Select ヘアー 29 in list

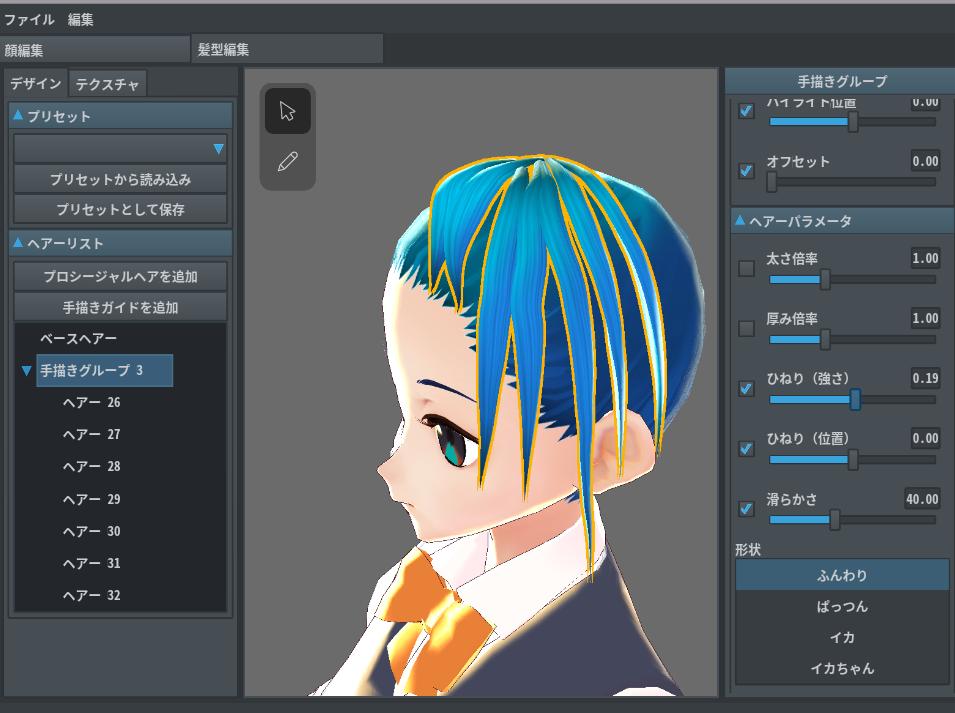92,499
